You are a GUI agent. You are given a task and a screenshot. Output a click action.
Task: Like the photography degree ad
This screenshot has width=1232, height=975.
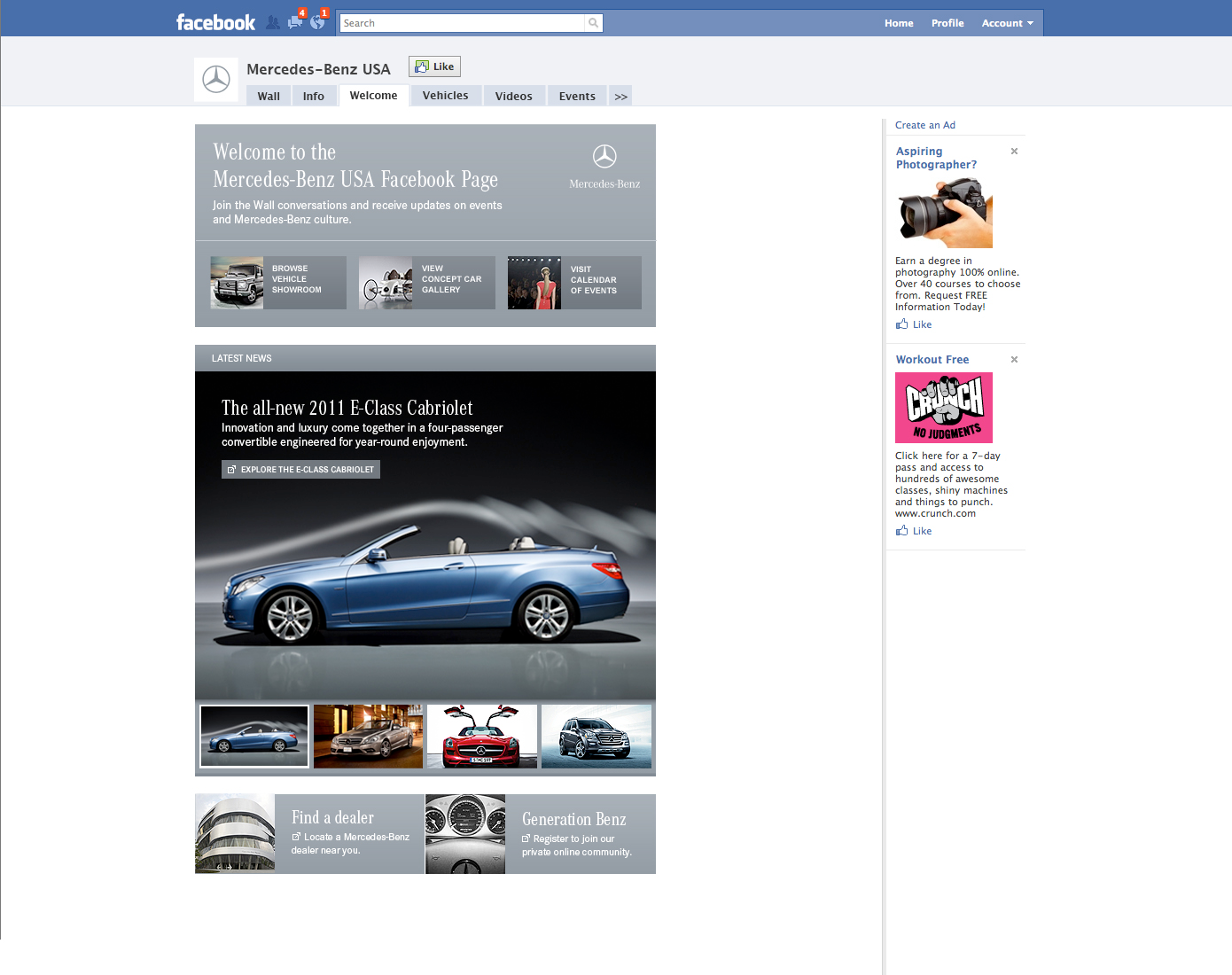tap(914, 324)
